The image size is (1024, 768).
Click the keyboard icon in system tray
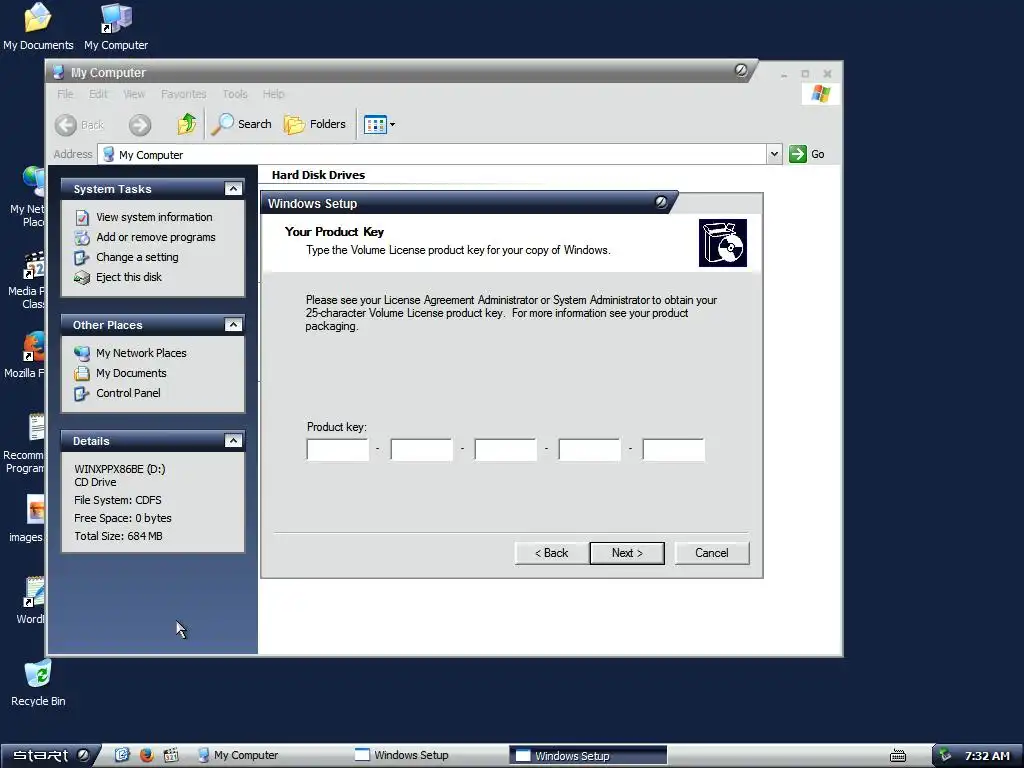click(x=898, y=756)
